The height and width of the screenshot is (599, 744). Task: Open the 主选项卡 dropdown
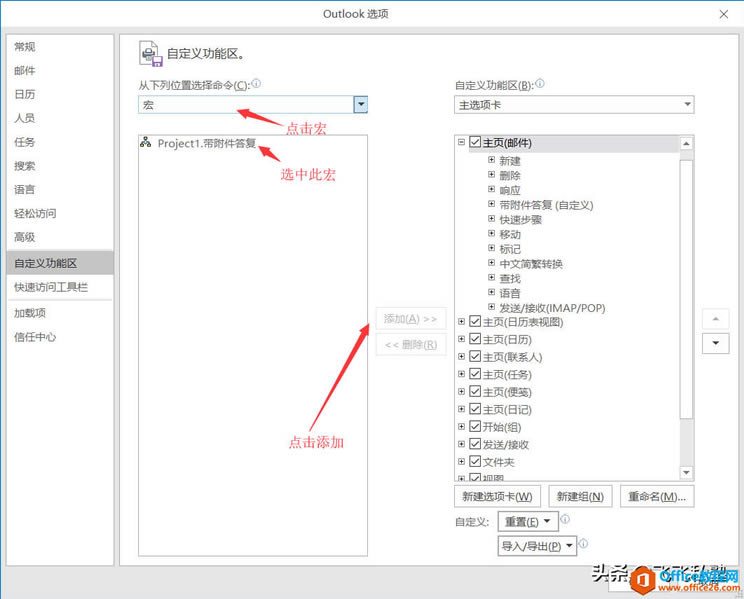(574, 104)
